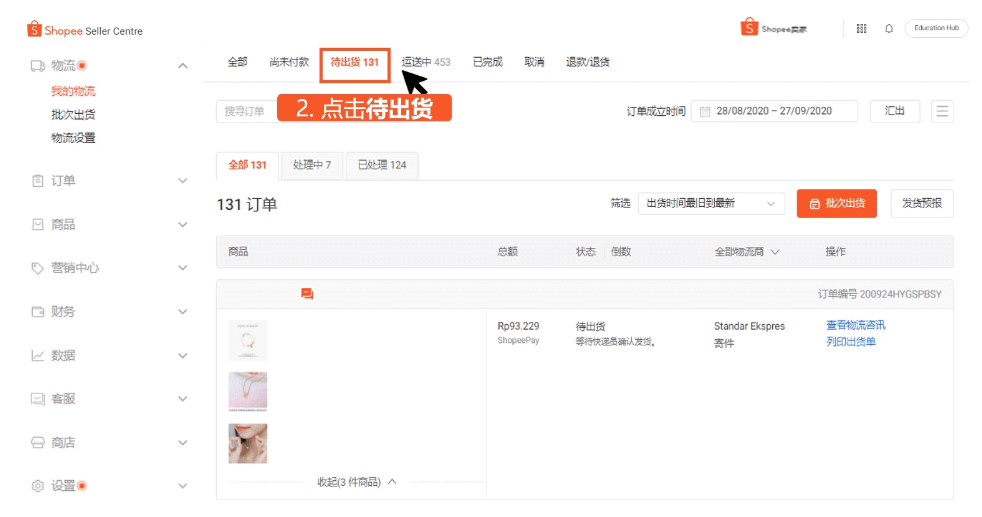
Task: Click the 搜寻订单 search field
Action: point(247,111)
